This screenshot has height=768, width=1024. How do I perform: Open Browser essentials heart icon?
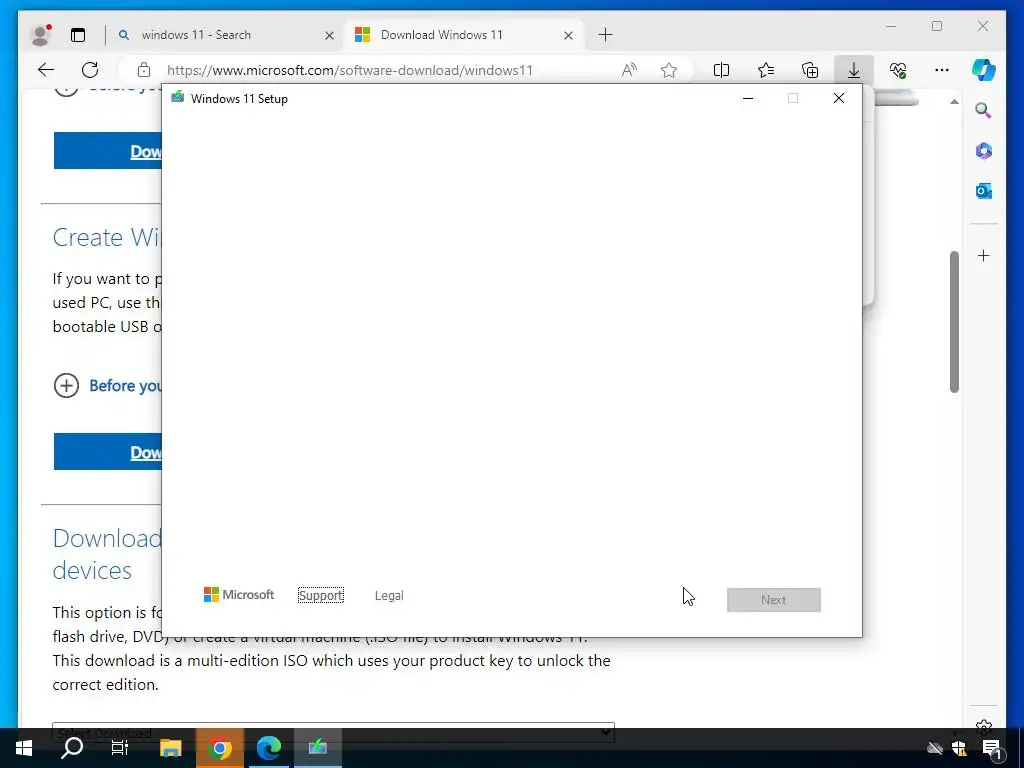[x=898, y=70]
